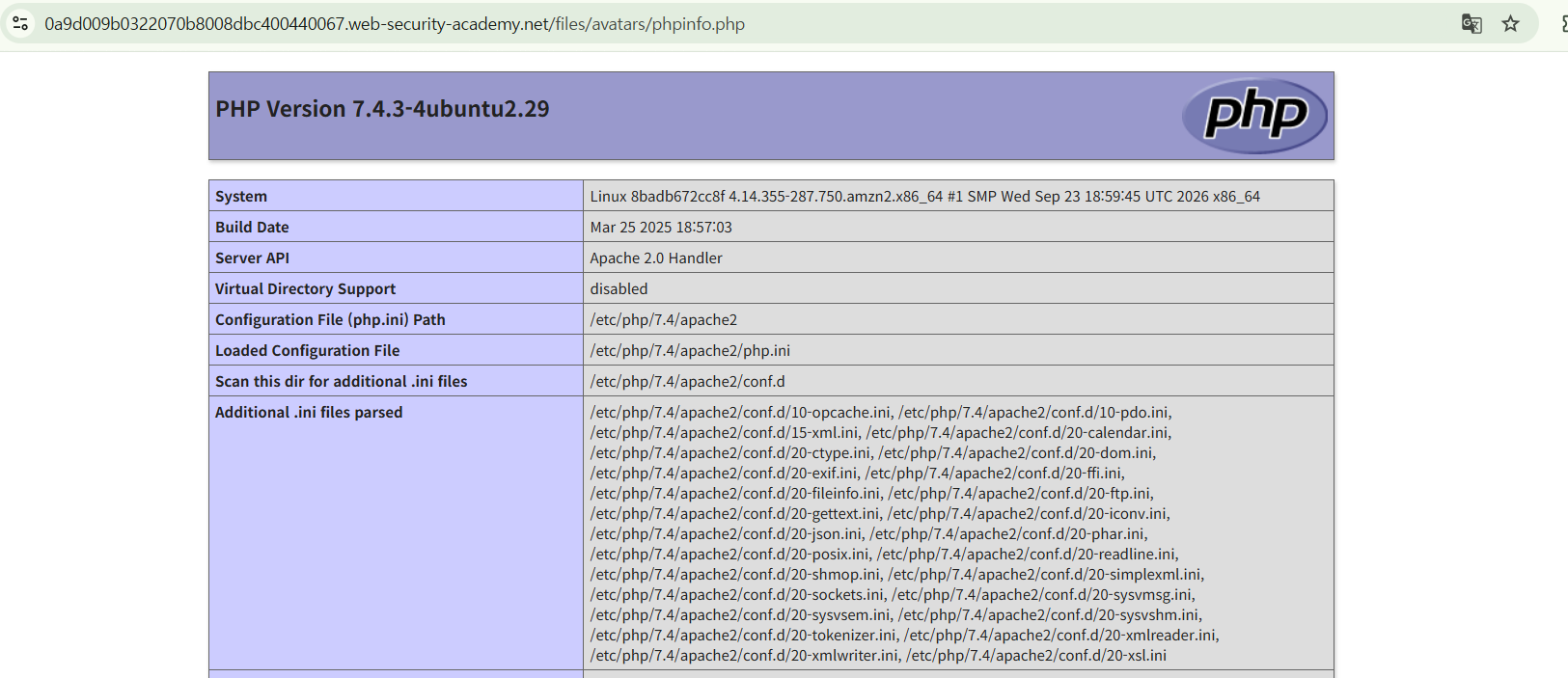Click the 'Virtual Directory Support' label
1568x678 pixels.
(x=305, y=288)
